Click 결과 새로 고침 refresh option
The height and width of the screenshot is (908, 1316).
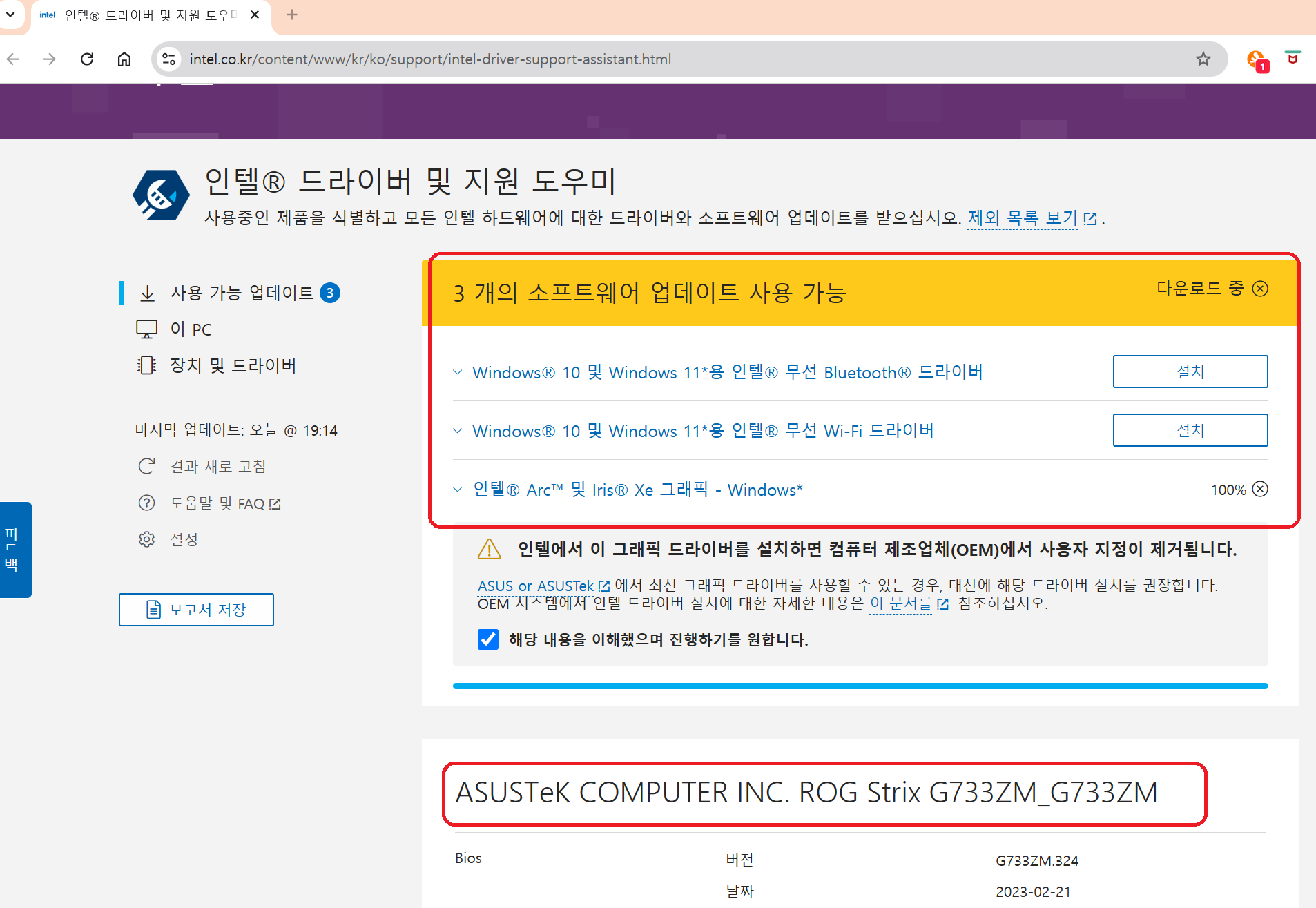click(x=218, y=466)
